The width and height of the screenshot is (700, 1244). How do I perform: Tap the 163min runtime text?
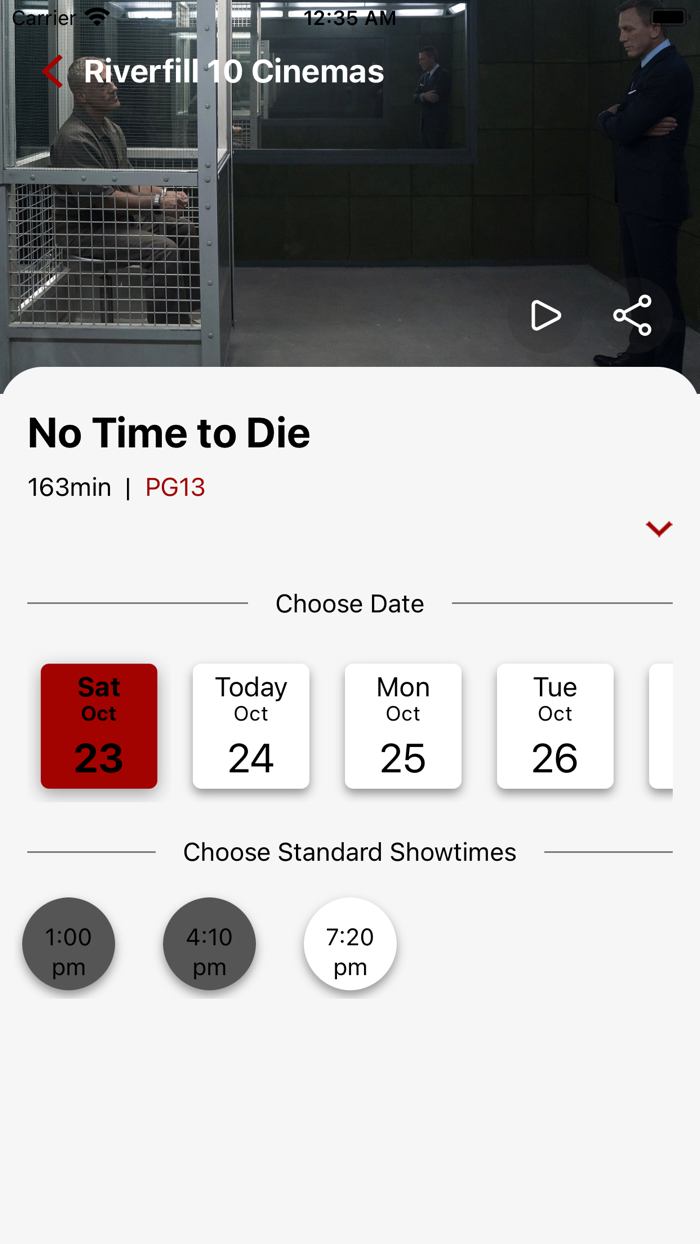coord(69,487)
